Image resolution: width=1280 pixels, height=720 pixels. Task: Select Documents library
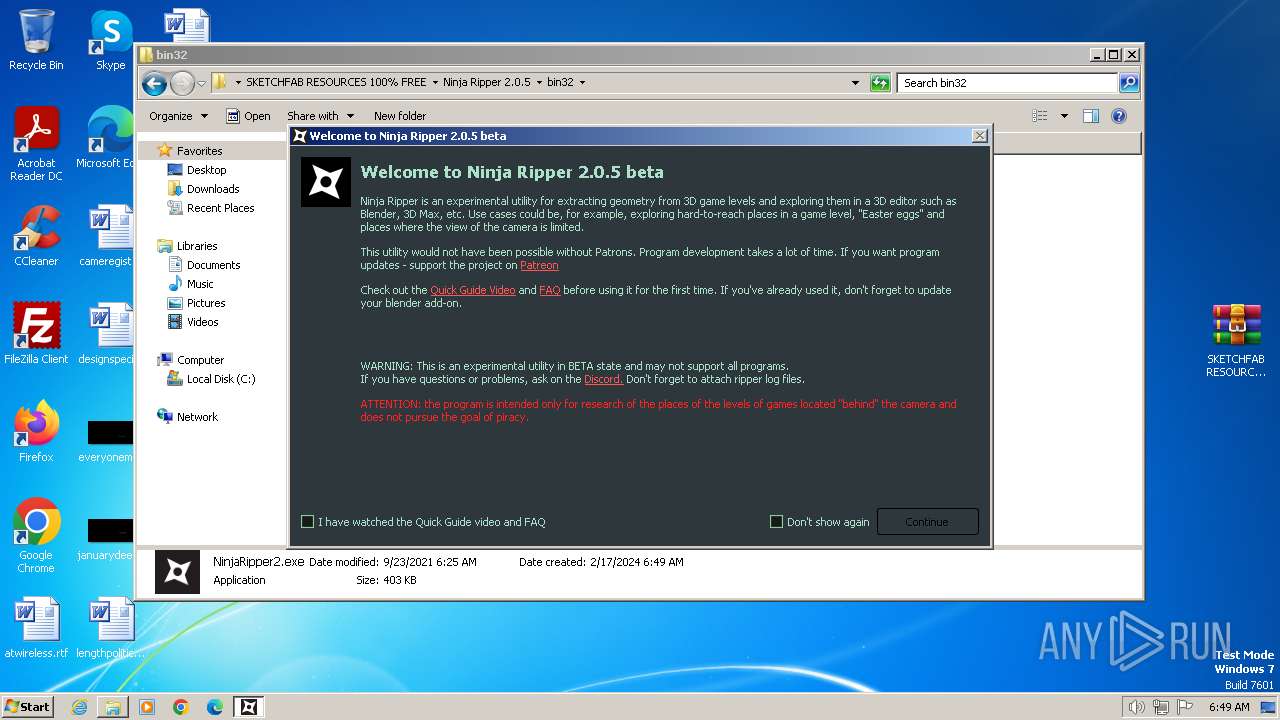(213, 265)
